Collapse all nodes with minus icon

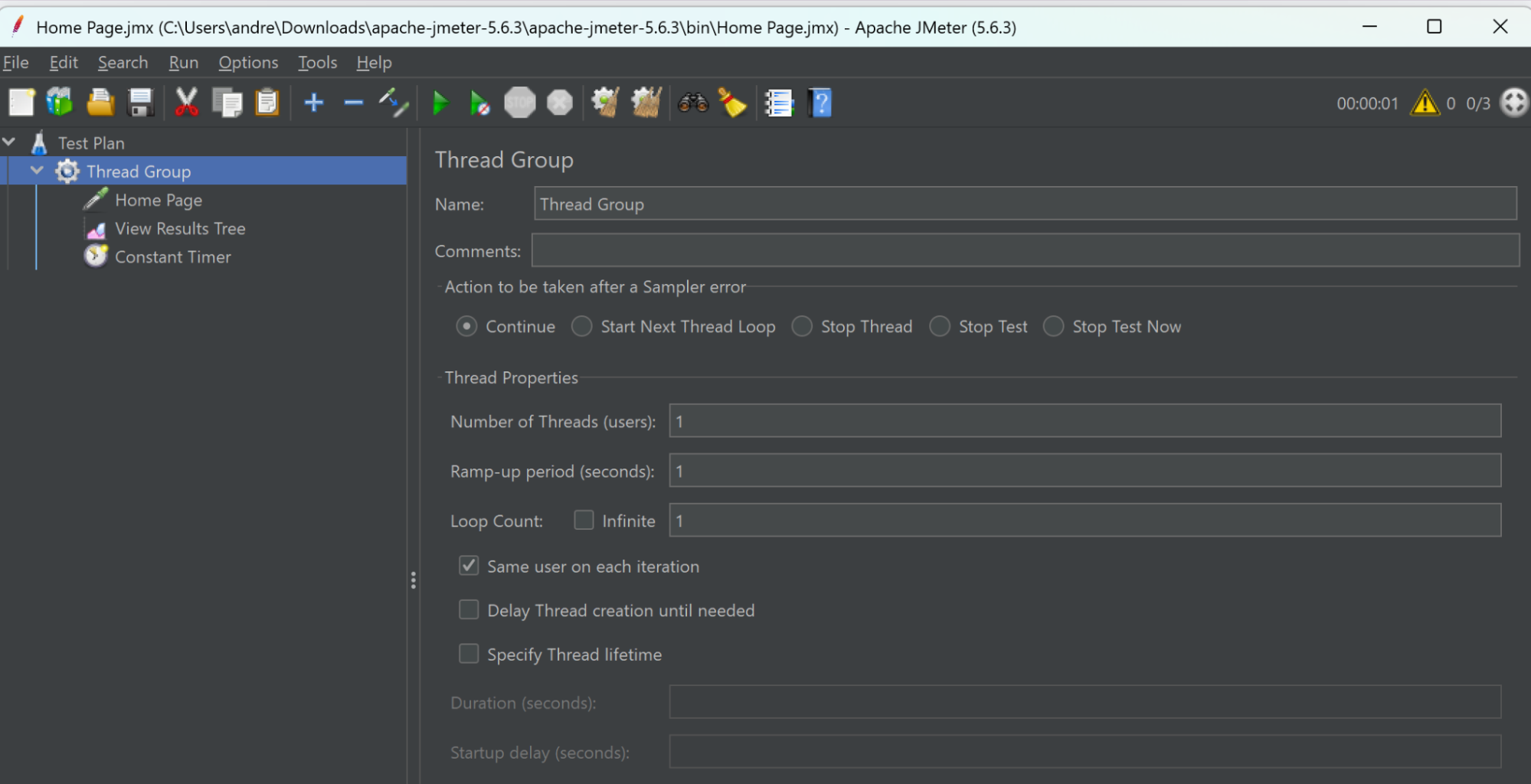pos(353,103)
